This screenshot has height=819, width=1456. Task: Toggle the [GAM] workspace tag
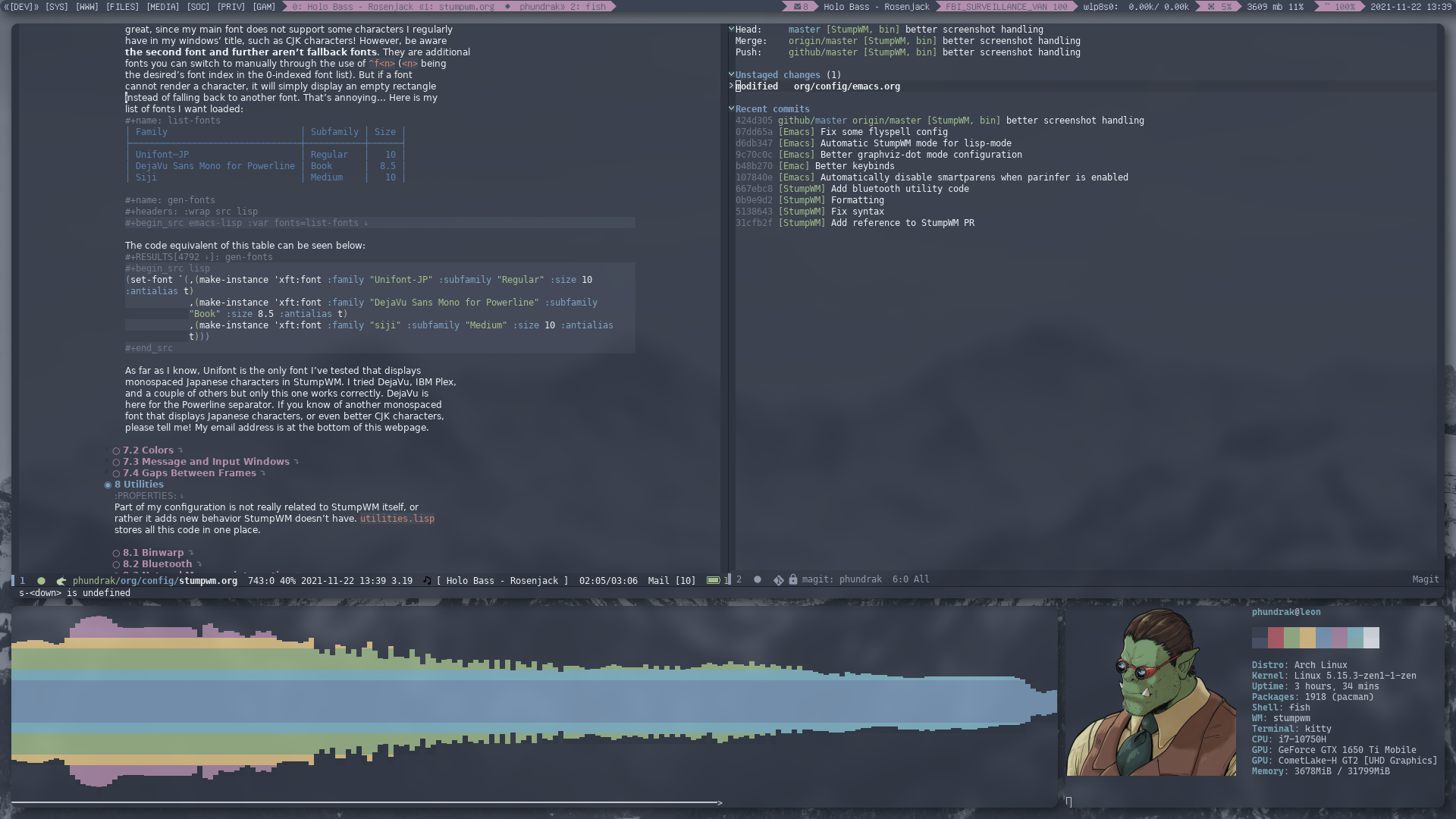click(263, 6)
